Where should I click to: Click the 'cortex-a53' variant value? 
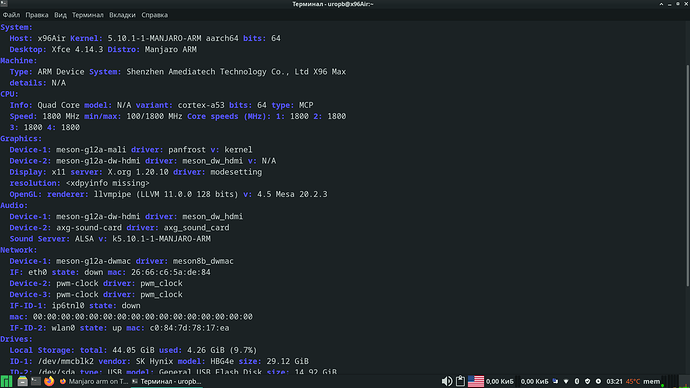201,105
